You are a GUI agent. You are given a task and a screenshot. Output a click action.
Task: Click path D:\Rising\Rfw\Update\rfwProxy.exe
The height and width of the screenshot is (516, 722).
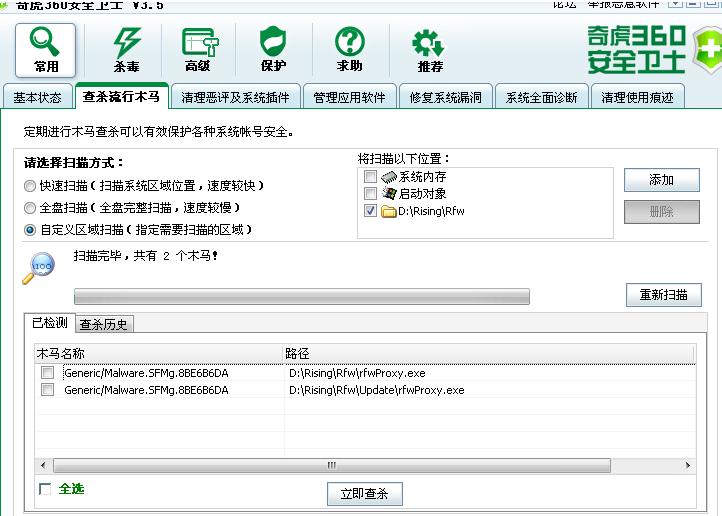[377, 390]
